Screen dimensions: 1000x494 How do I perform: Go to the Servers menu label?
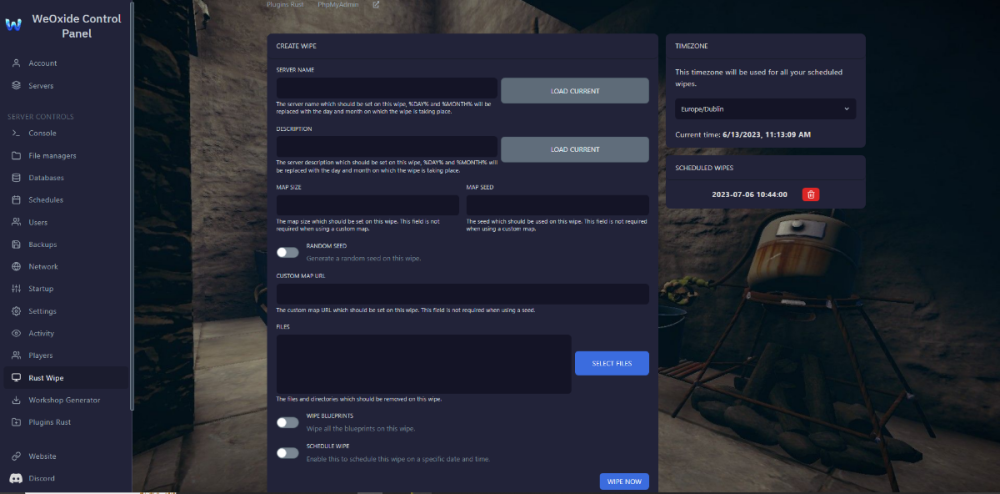pyautogui.click(x=41, y=85)
